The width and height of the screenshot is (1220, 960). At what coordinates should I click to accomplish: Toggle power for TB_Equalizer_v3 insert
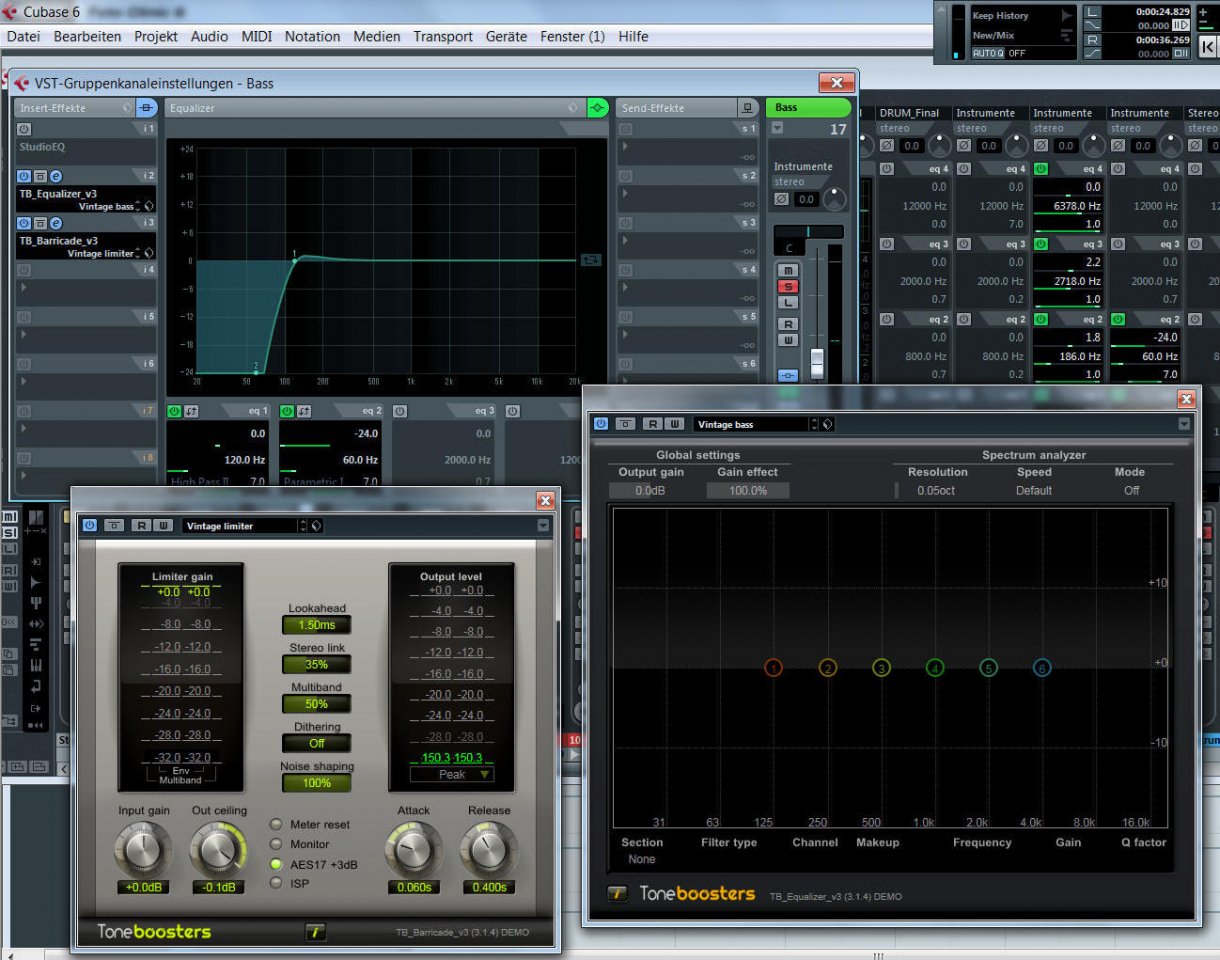pos(24,176)
